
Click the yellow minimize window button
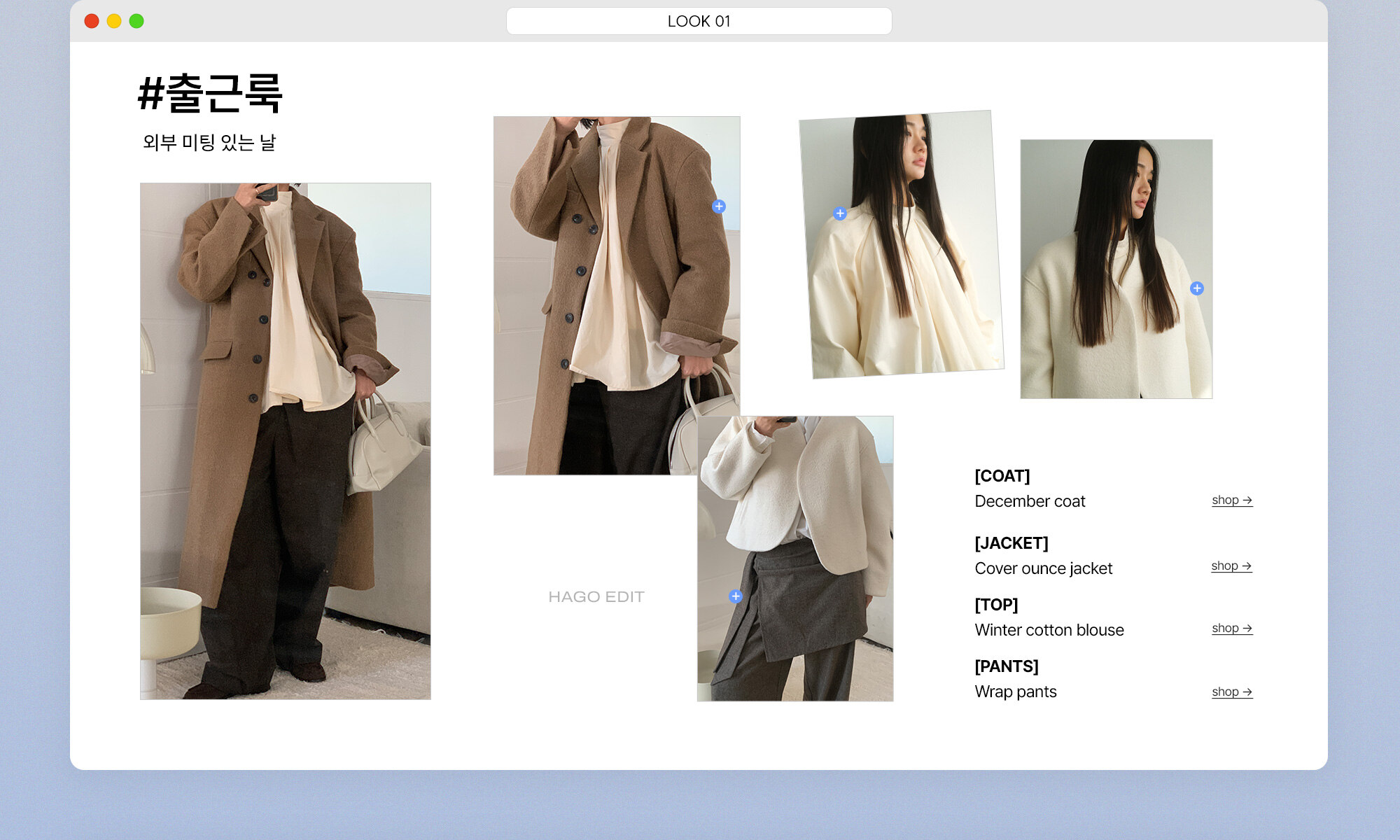[x=114, y=21]
